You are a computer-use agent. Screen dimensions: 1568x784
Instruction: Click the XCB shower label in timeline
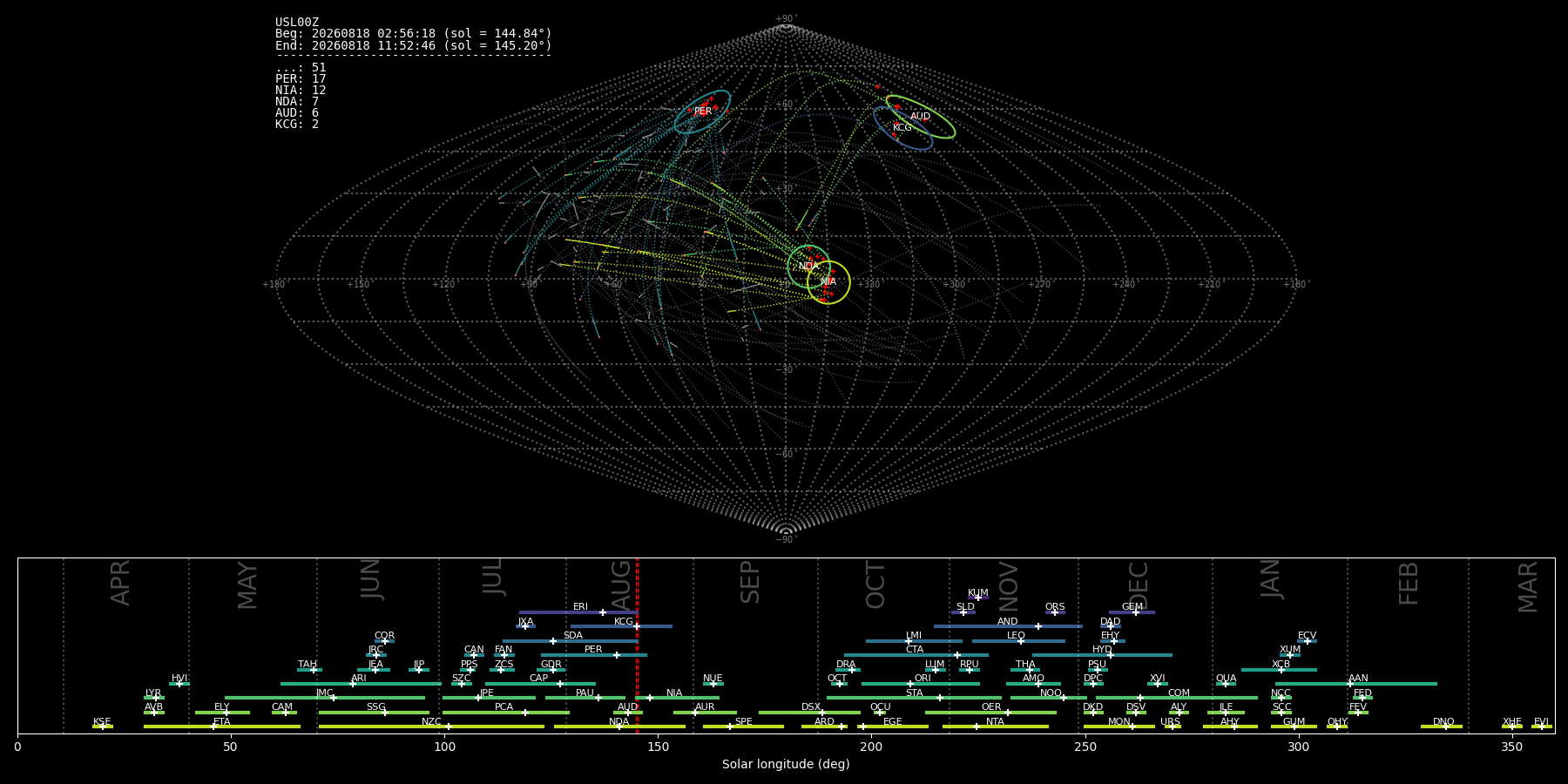[1281, 665]
